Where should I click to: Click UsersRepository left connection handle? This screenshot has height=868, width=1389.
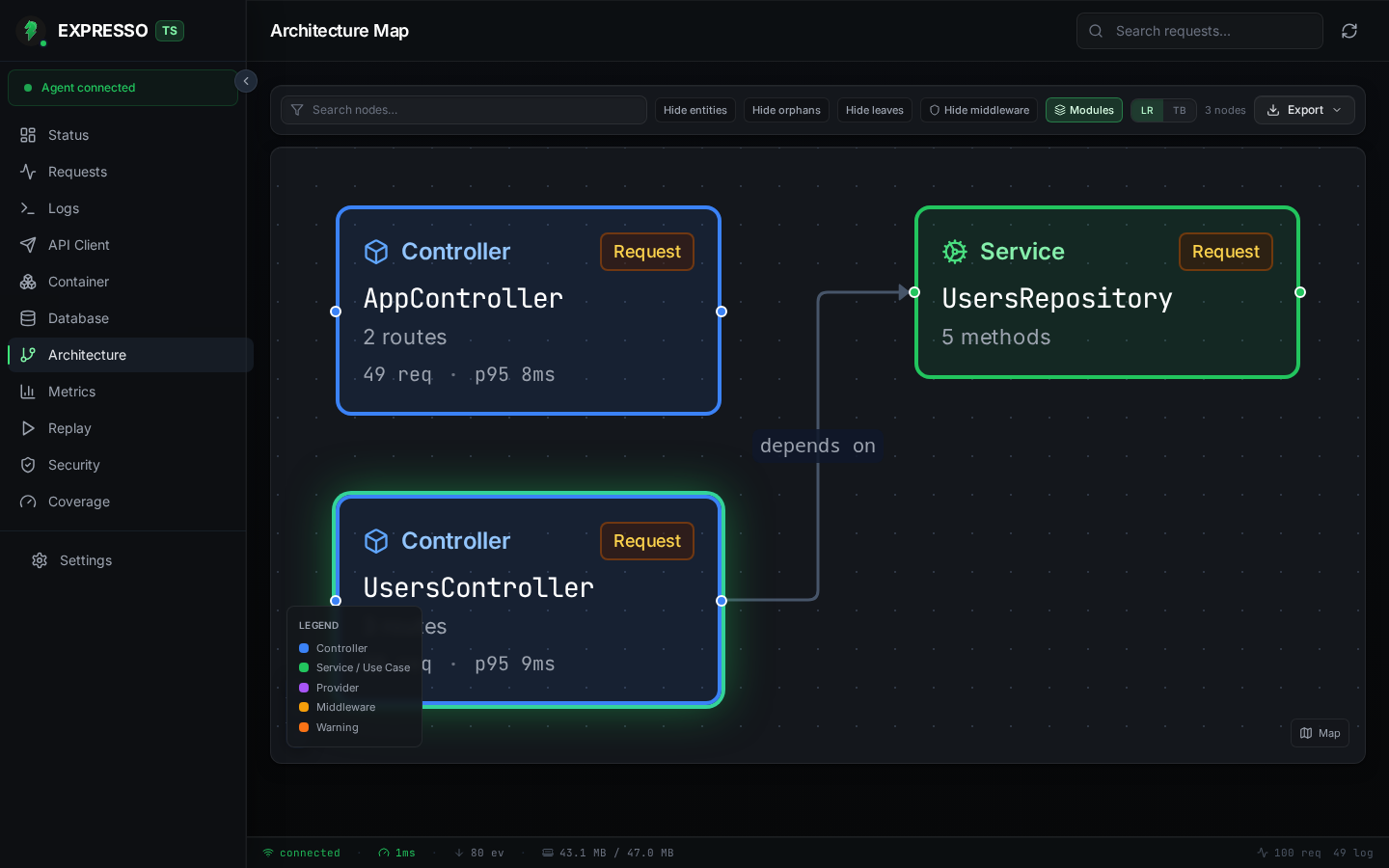(x=914, y=292)
